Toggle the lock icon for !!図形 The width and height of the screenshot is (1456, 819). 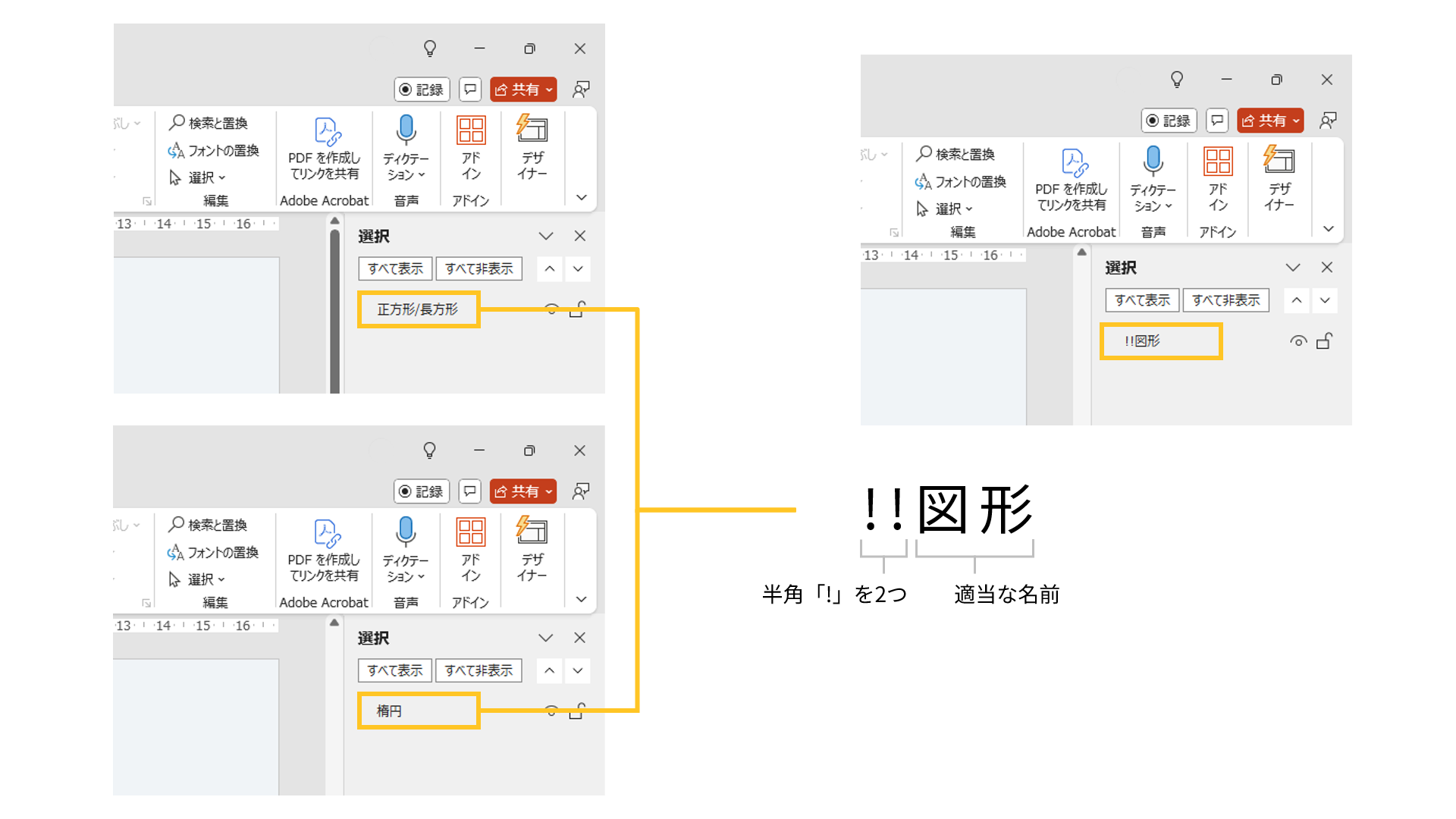tap(1324, 341)
